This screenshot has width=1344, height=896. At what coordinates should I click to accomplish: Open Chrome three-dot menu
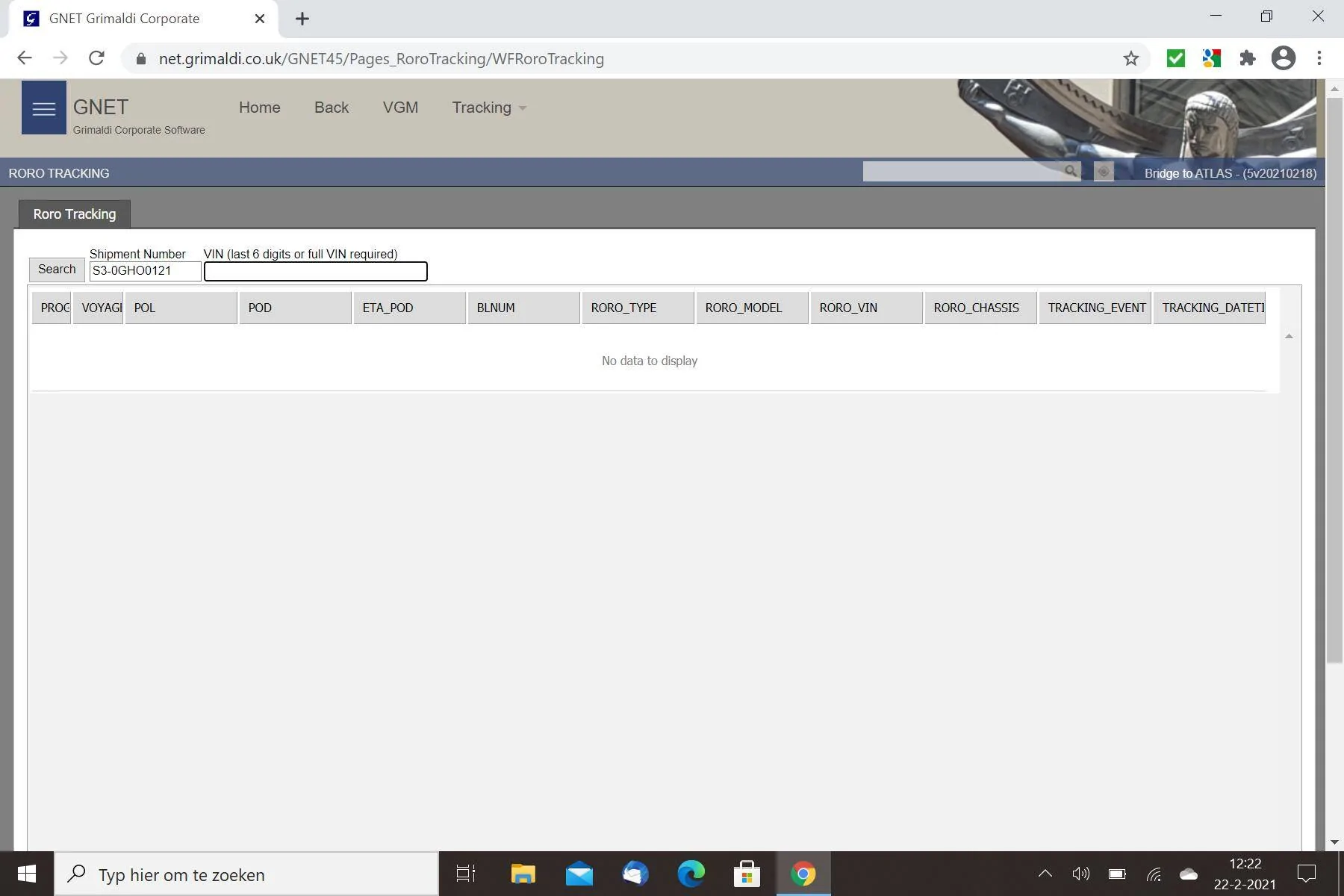click(x=1319, y=58)
